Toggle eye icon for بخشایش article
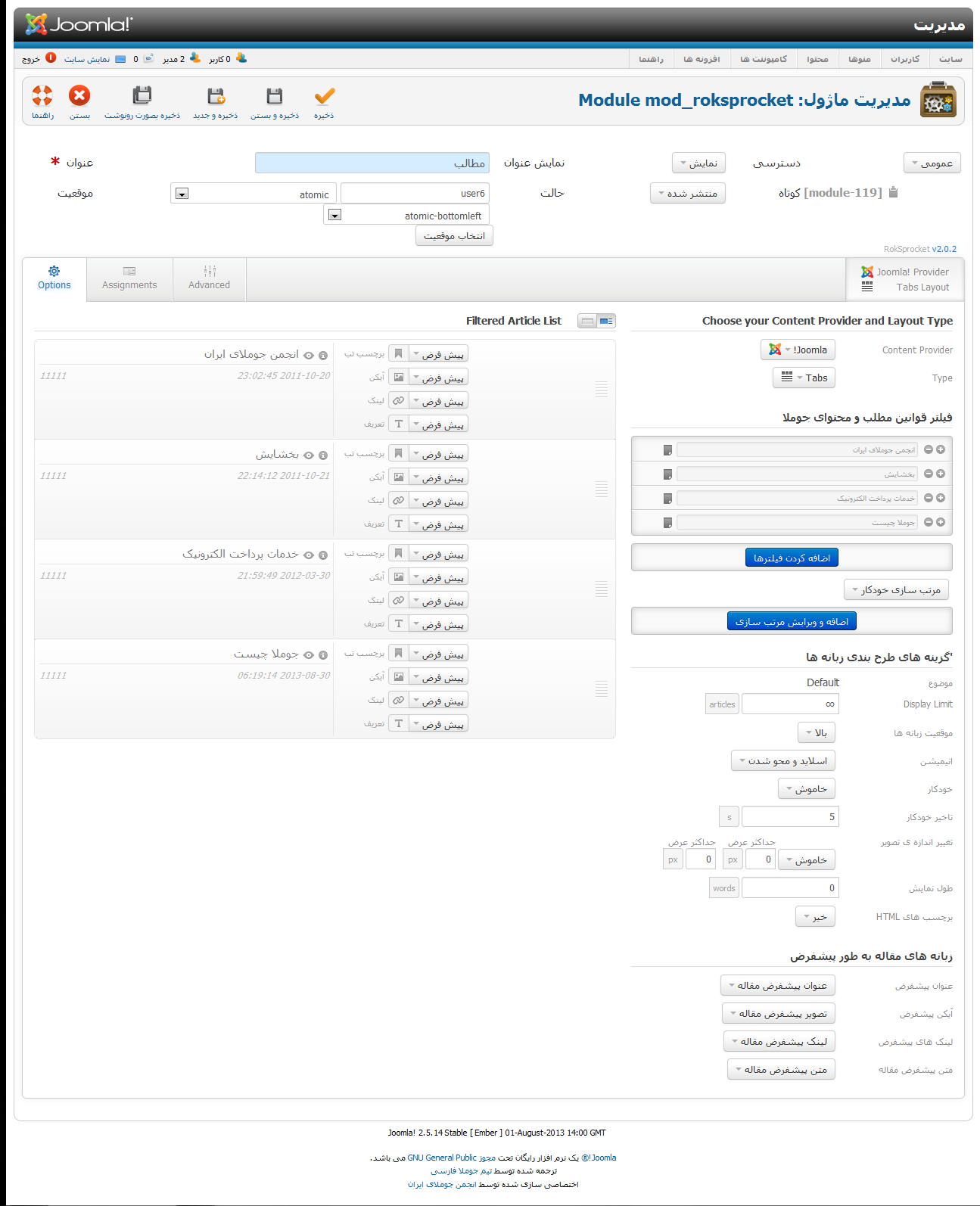Image resolution: width=980 pixels, height=1206 pixels. pyautogui.click(x=309, y=455)
